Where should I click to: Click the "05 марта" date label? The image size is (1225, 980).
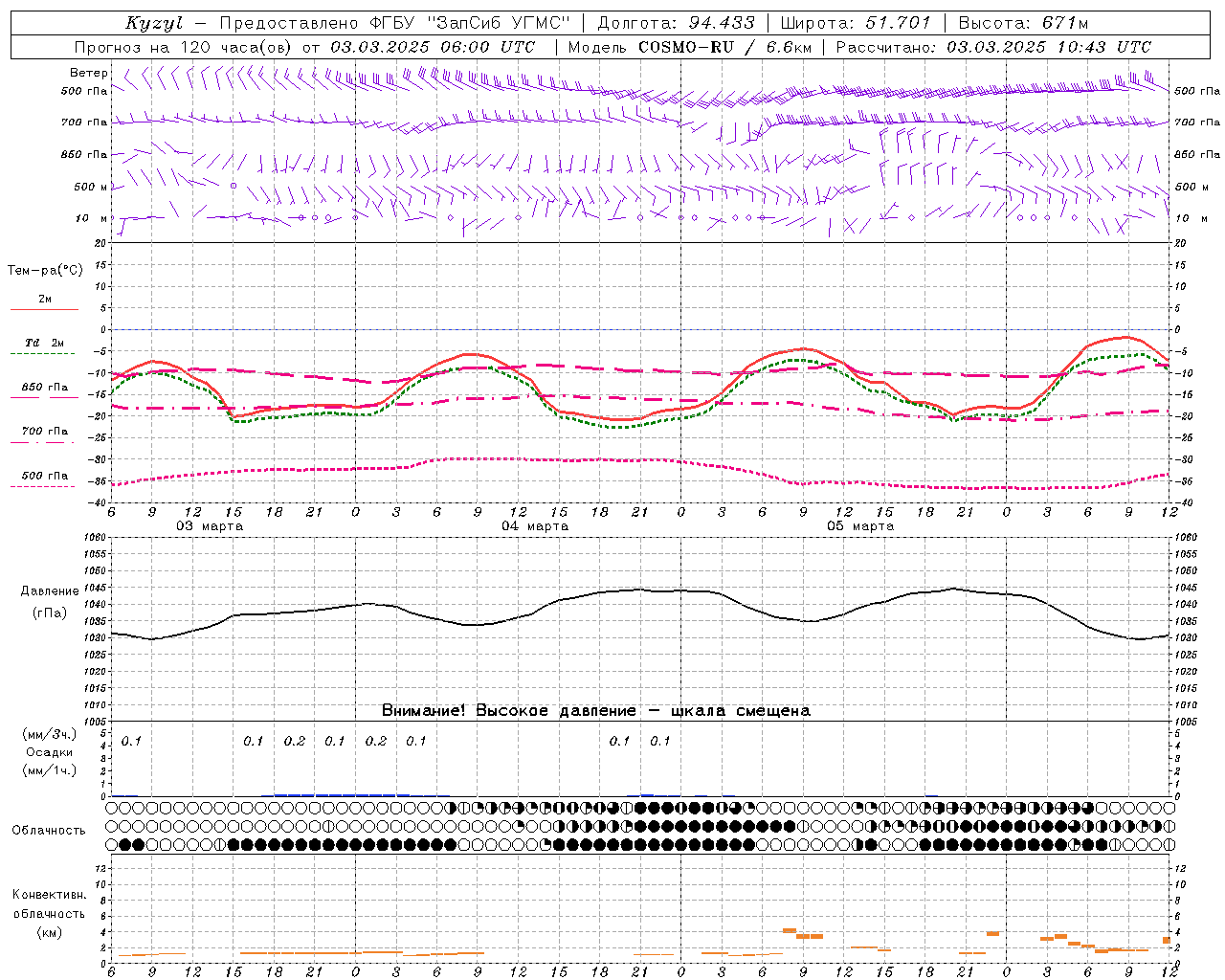pyautogui.click(x=861, y=526)
